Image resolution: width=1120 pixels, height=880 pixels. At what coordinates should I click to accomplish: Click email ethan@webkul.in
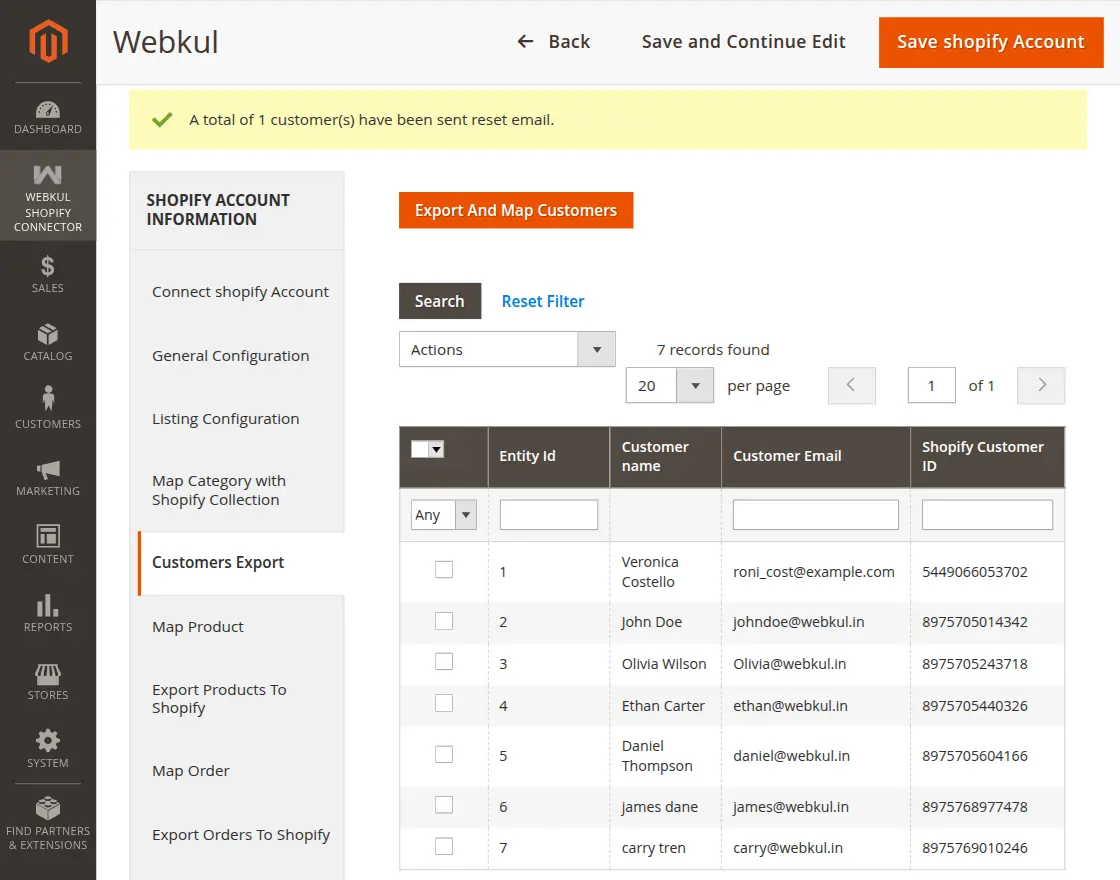click(790, 706)
